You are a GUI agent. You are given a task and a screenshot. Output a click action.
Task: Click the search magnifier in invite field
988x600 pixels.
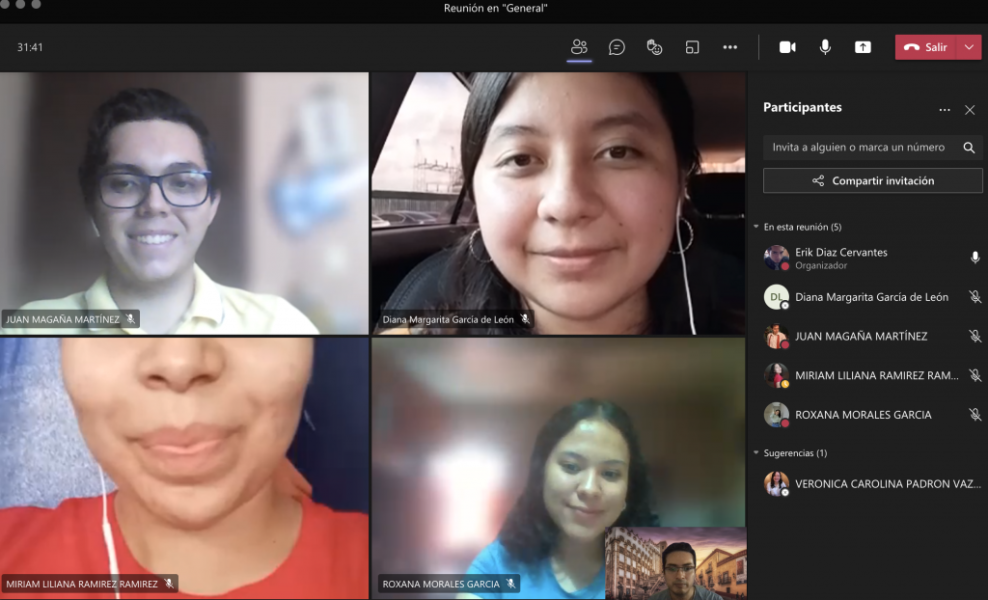tap(968, 147)
